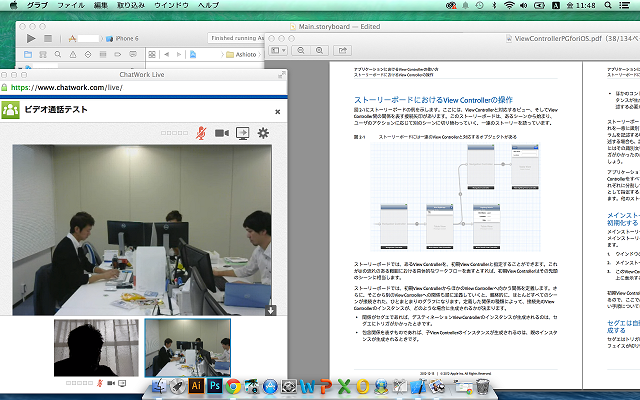Click ストーリーボードにおけるView Controllerの操作 heading

pyautogui.click(x=433, y=100)
